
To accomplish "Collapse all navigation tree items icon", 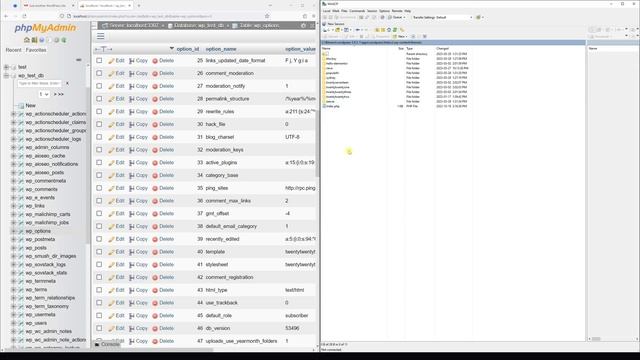I will pos(79,60).
